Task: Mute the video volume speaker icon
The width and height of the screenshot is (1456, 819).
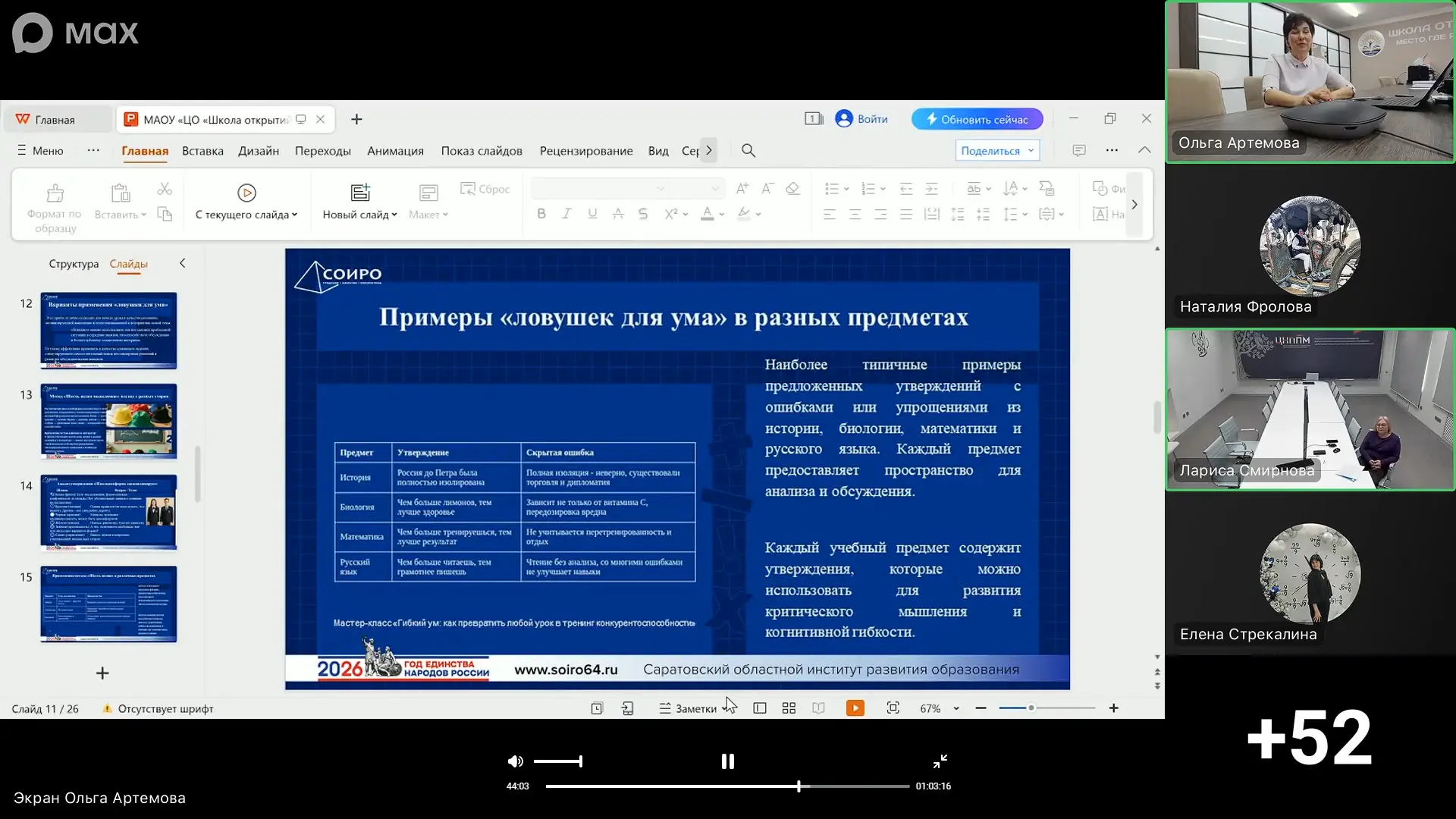Action: pos(515,761)
